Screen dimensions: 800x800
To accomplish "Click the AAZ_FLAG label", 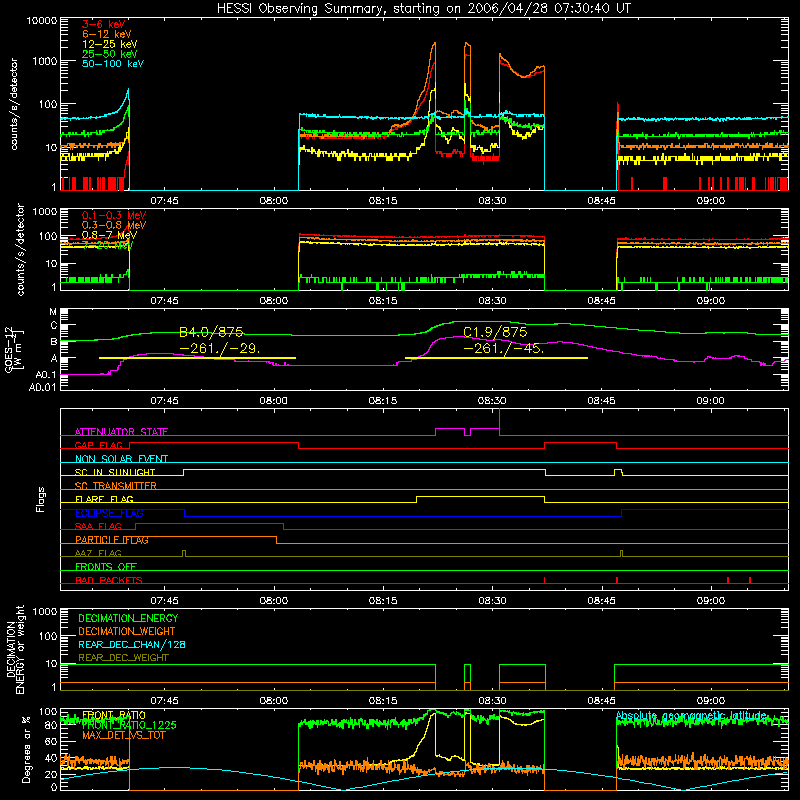I will coord(98,553).
